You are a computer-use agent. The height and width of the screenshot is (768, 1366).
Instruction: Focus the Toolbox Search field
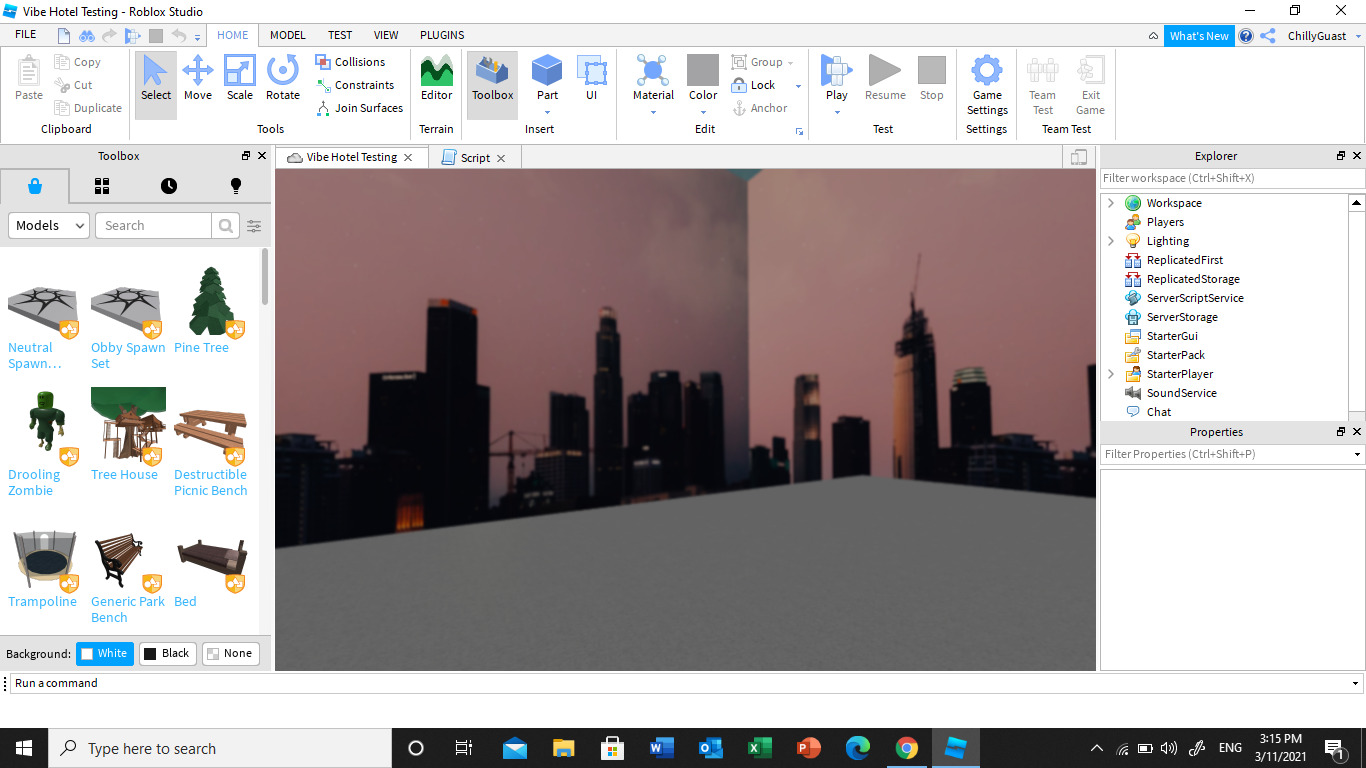click(x=154, y=225)
